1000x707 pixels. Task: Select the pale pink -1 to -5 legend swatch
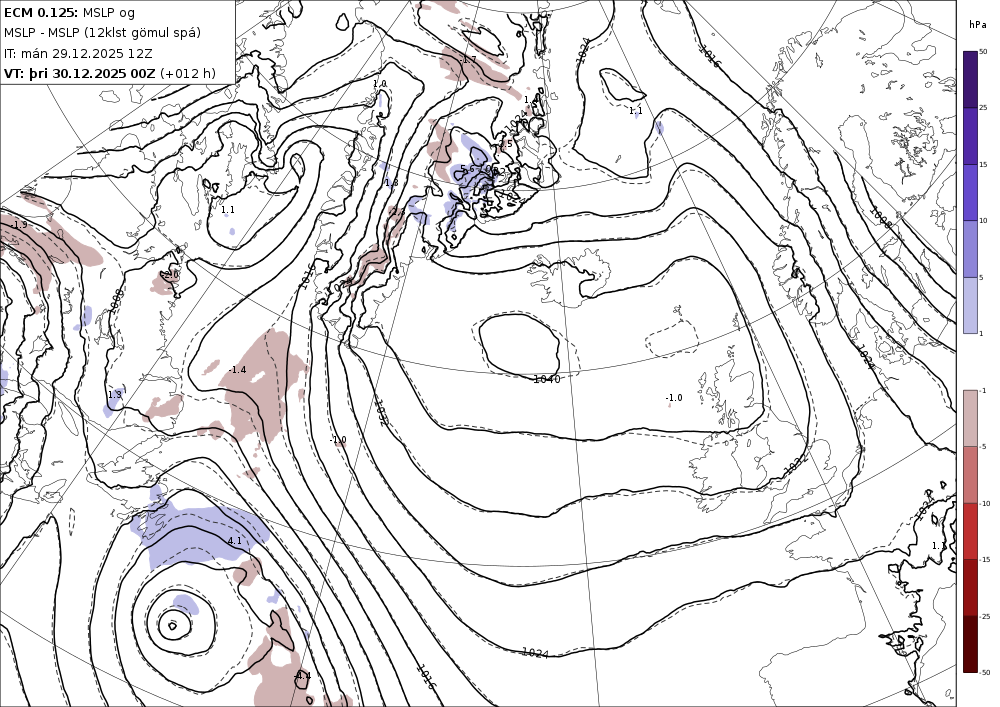pos(970,418)
